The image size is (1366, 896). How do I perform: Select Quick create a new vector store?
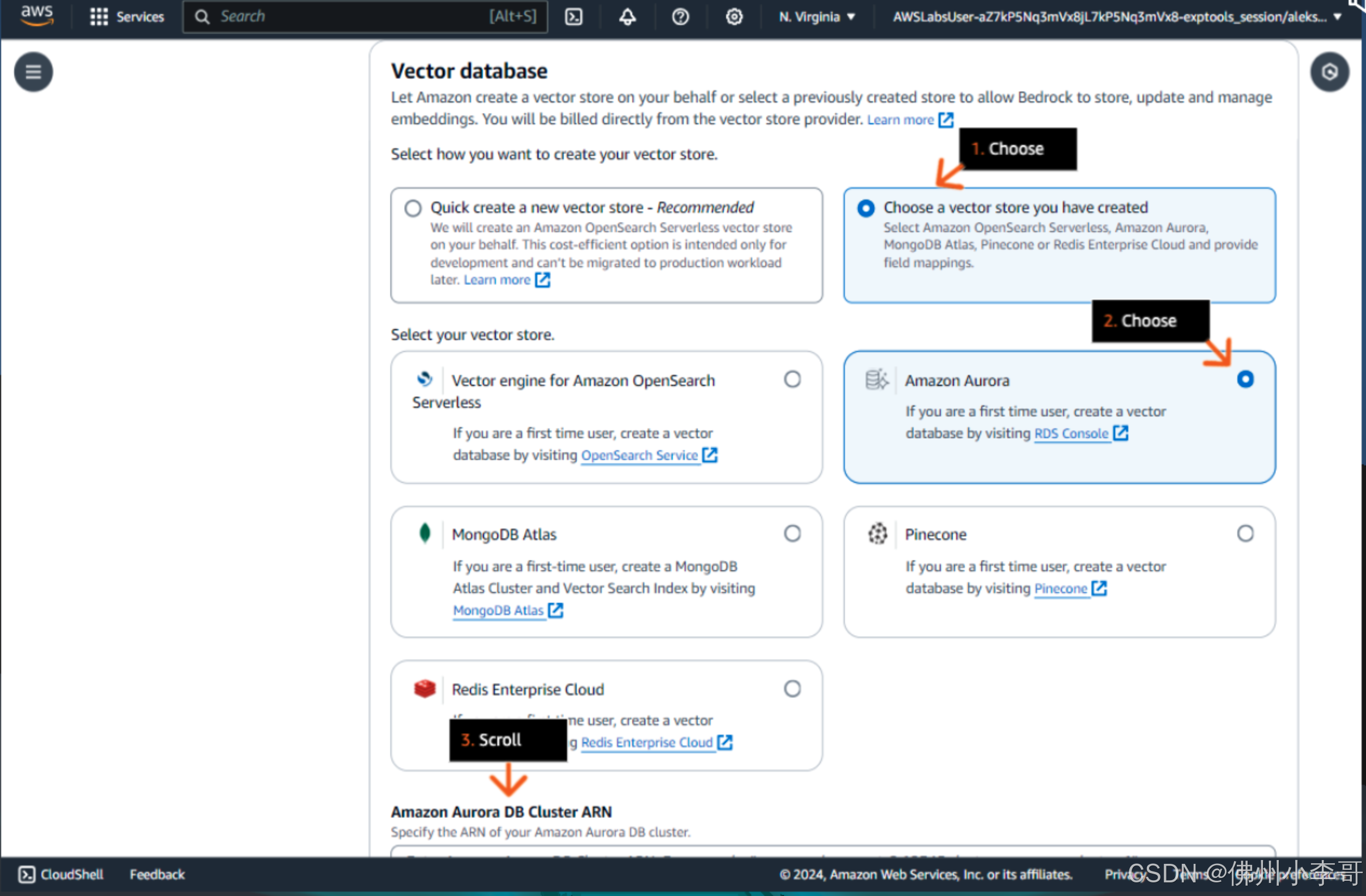[x=413, y=208]
